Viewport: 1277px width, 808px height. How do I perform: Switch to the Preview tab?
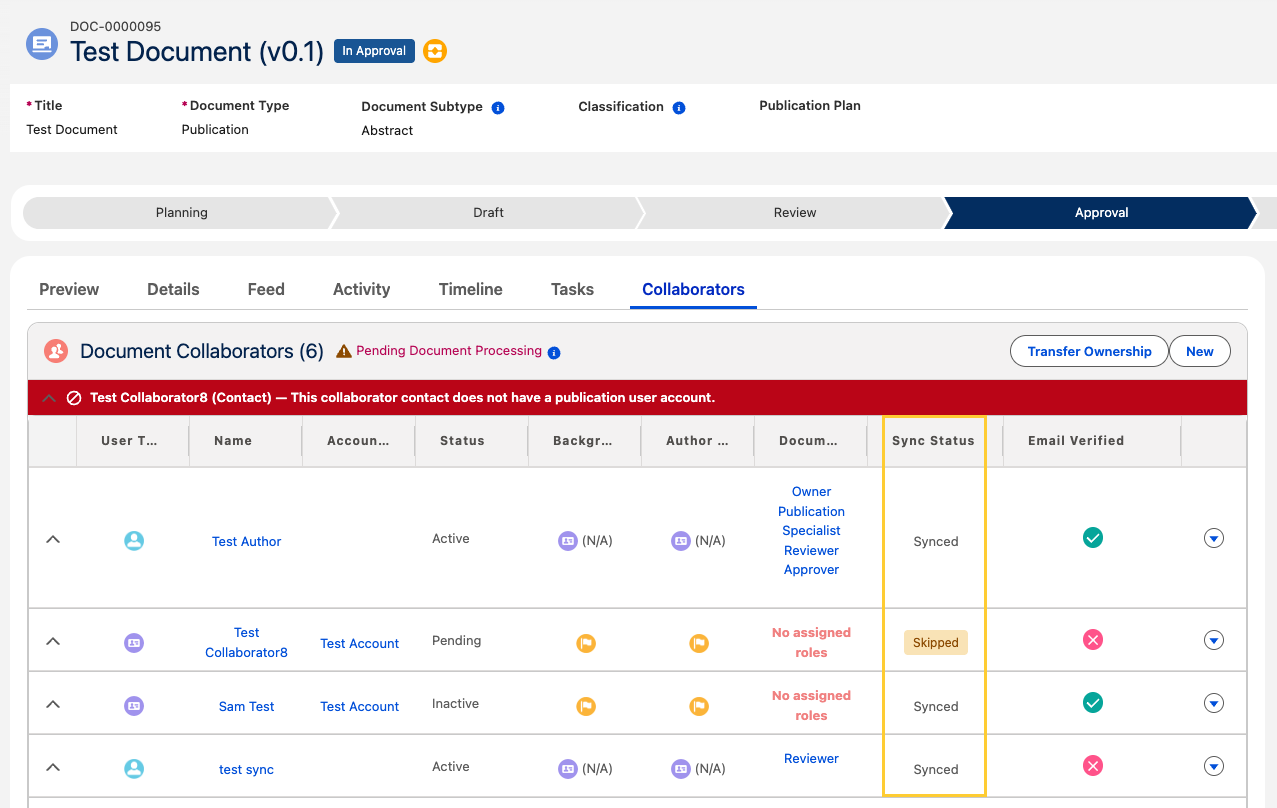(69, 289)
